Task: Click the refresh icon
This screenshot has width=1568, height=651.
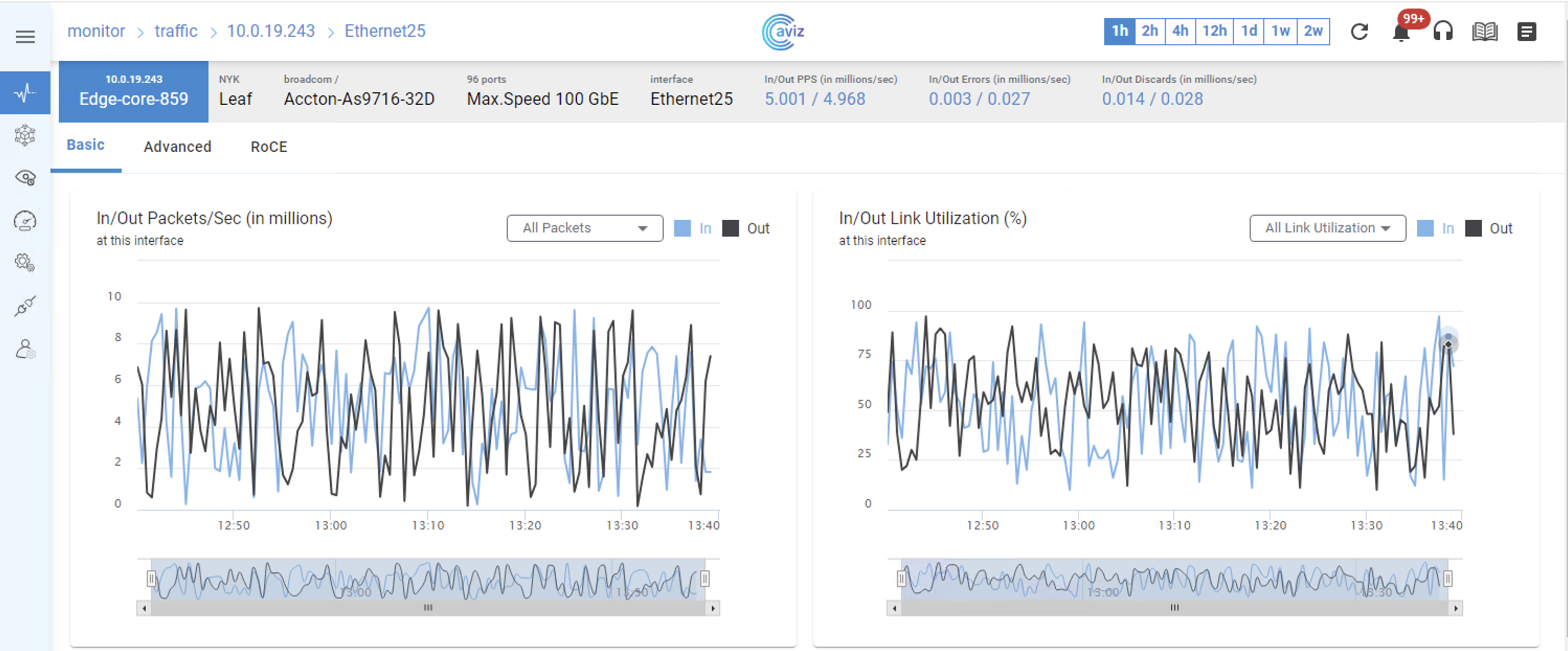Action: [x=1359, y=31]
